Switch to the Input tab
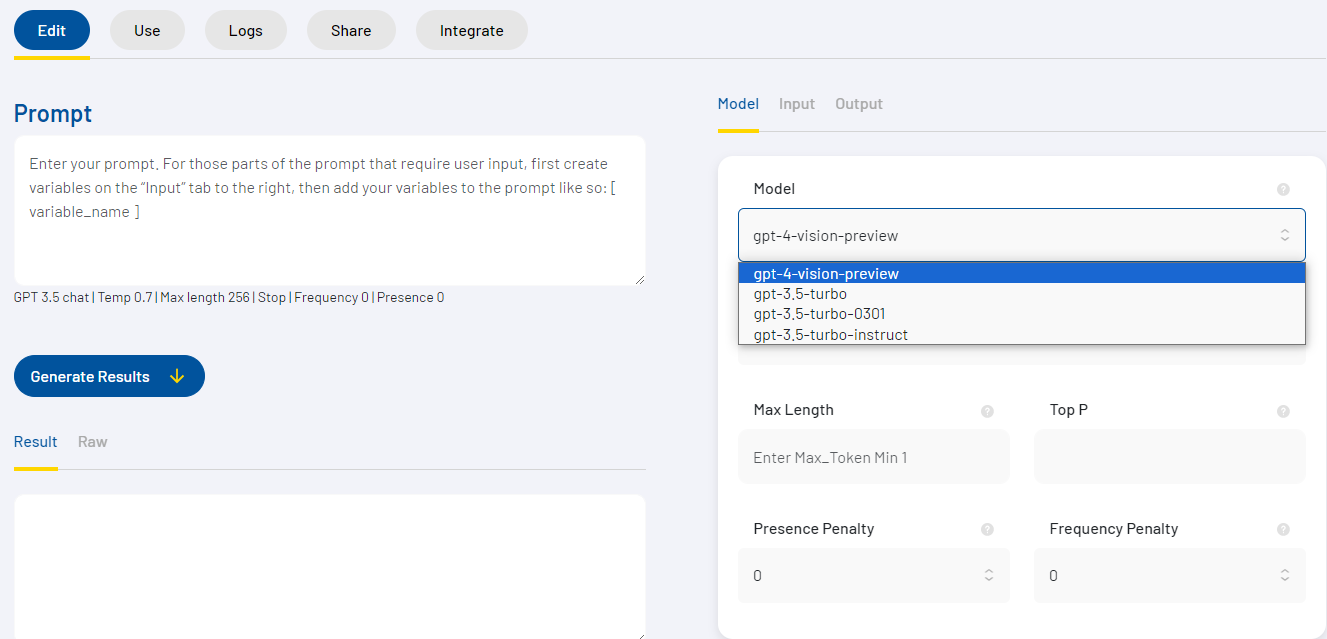This screenshot has width=1327, height=639. (797, 104)
